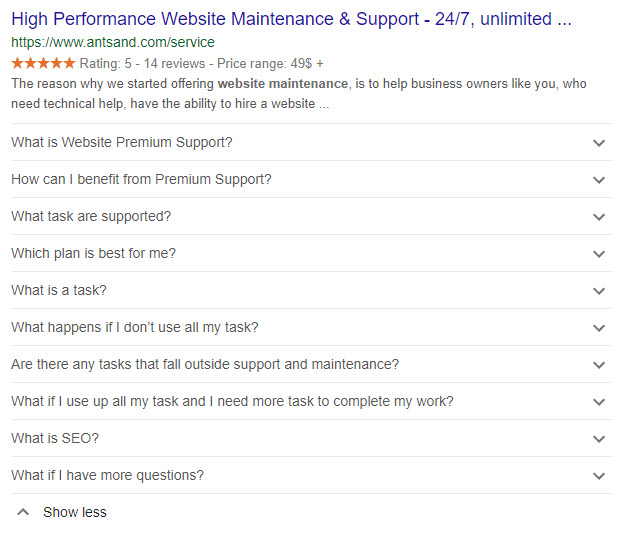Expand How can I benefit from Premium Support
The height and width of the screenshot is (534, 627).
pyautogui.click(x=141, y=179)
